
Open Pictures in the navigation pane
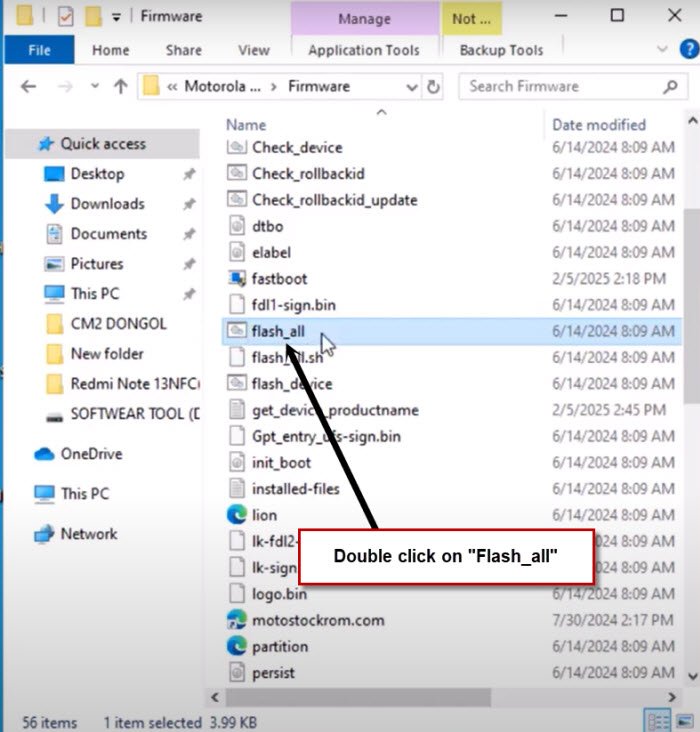coord(97,264)
